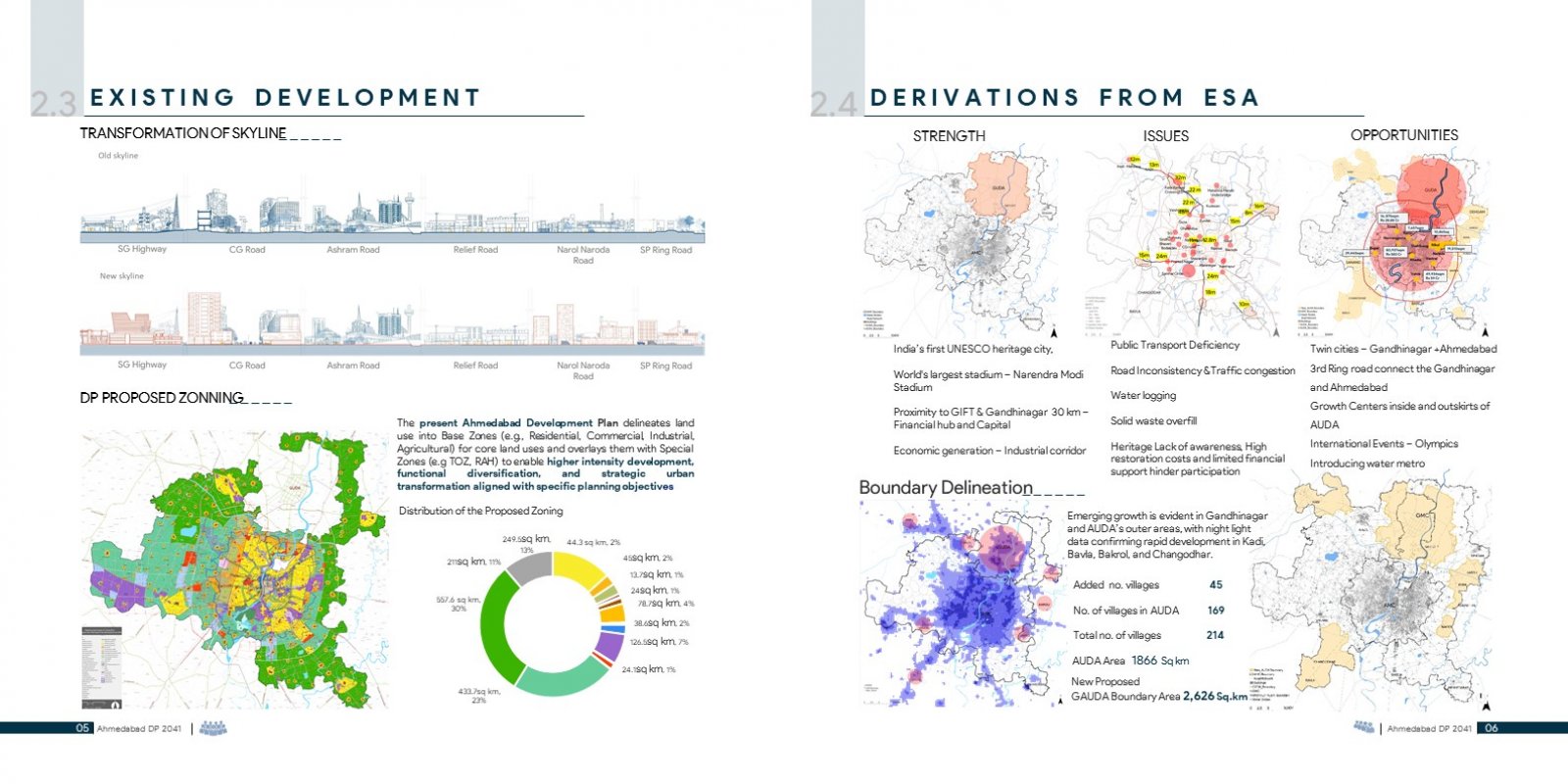The height and width of the screenshot is (784, 1568).
Task: Click the section number 2.4
Action: tap(834, 103)
